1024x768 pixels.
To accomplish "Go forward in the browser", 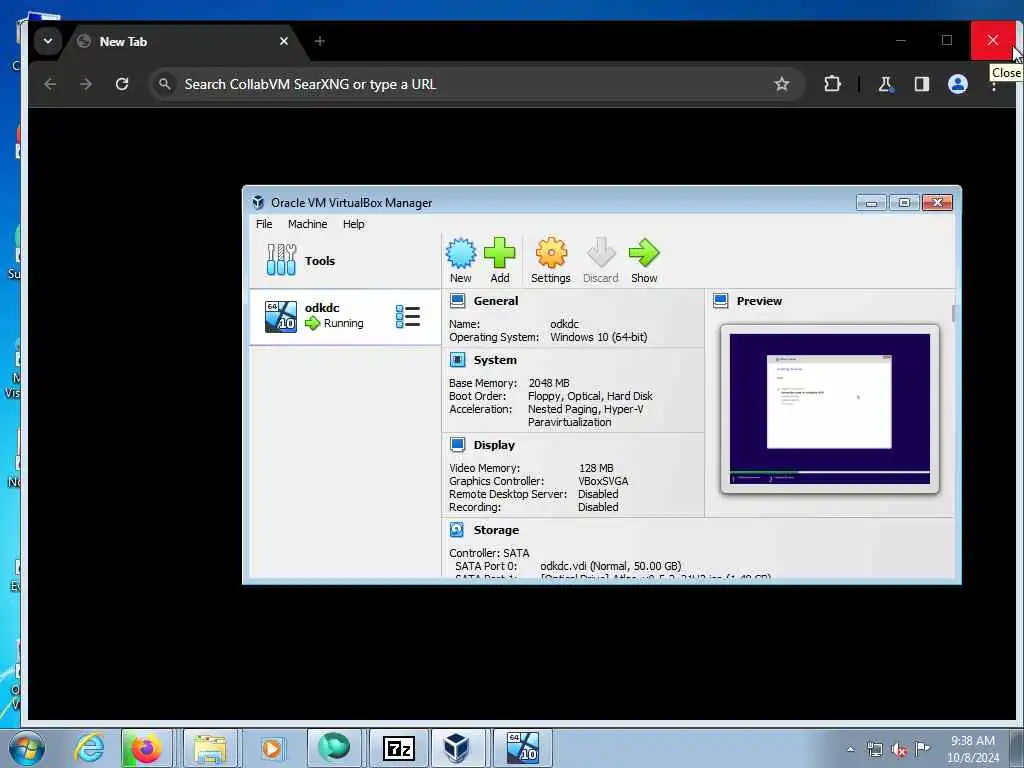I will click(x=86, y=84).
